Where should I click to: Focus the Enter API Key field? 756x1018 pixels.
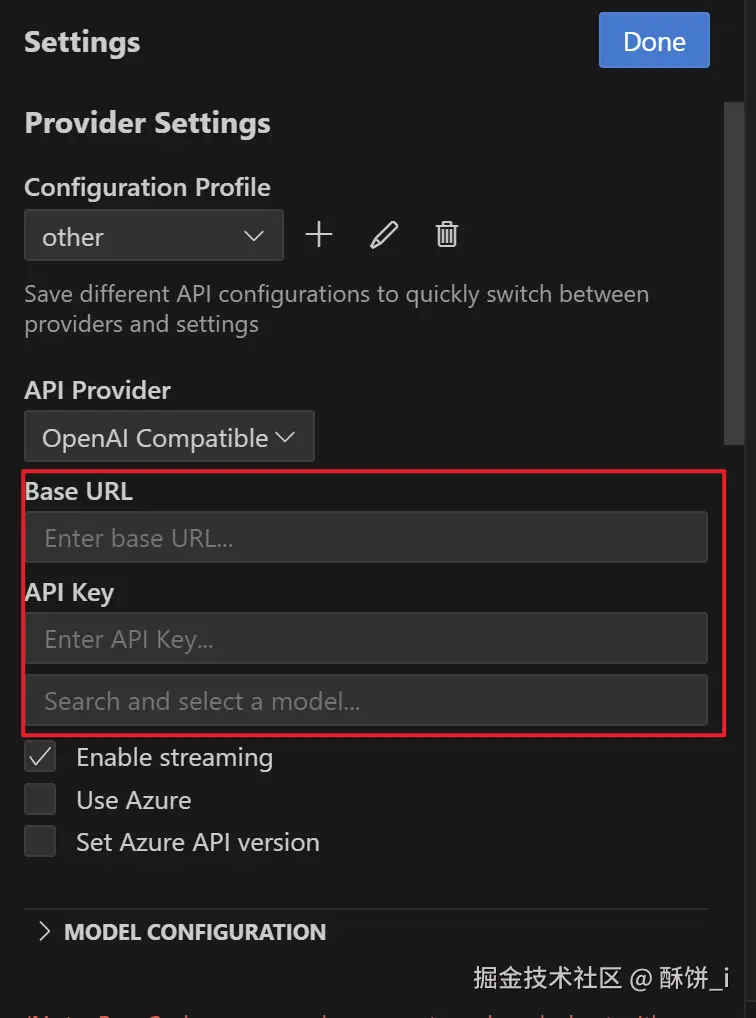(366, 639)
